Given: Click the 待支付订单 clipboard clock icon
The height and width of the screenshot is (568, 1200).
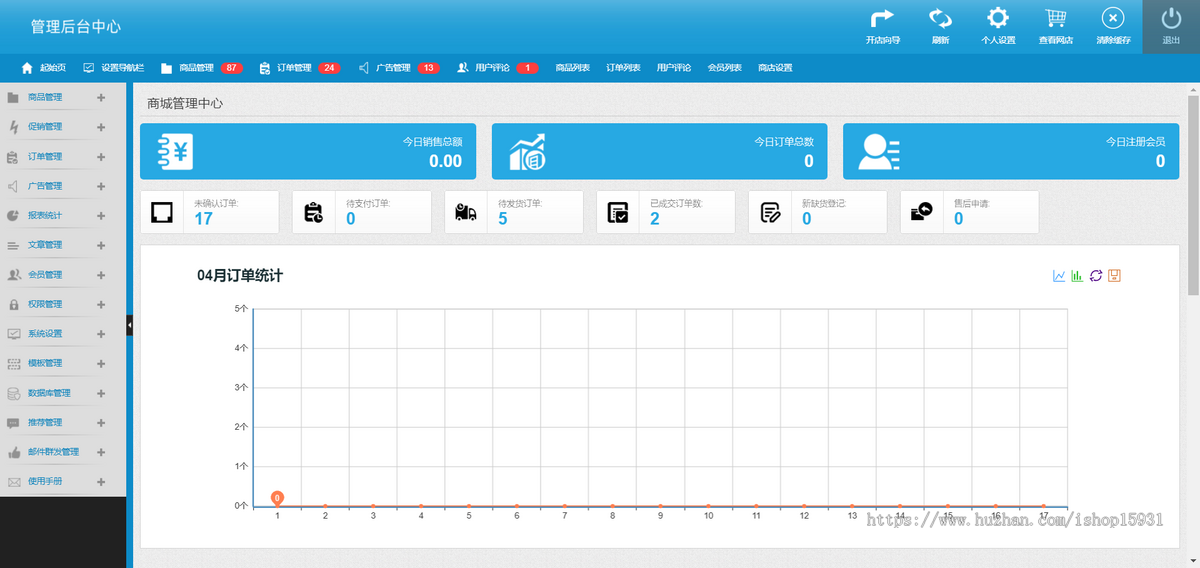Looking at the screenshot, I should 314,212.
